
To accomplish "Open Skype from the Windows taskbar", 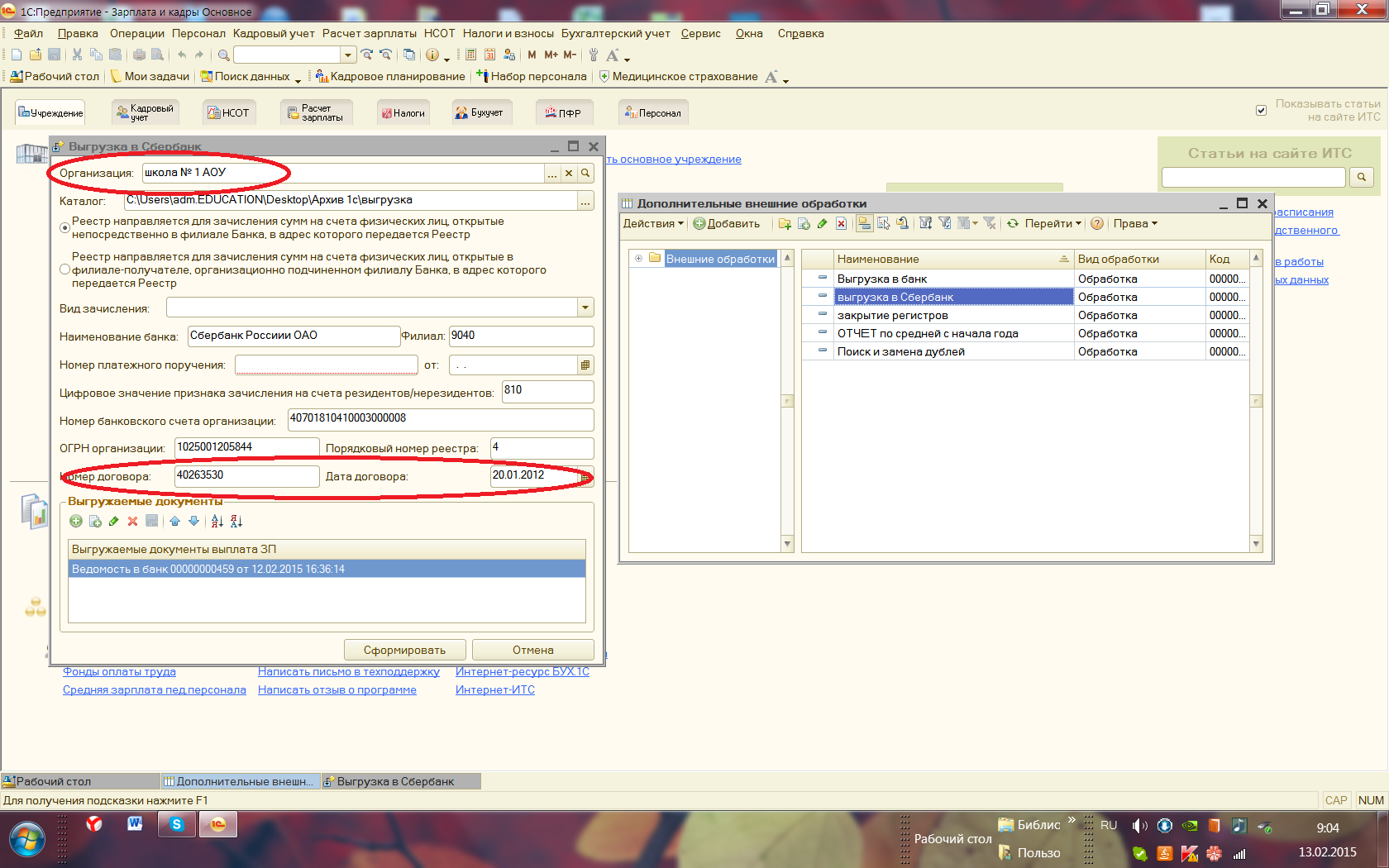I will point(177,824).
